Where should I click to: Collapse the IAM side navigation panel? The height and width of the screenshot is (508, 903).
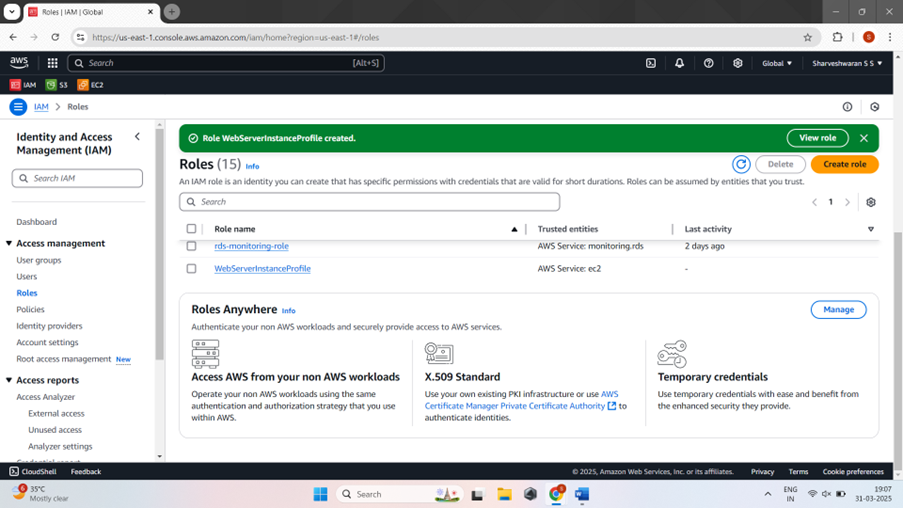tap(137, 137)
